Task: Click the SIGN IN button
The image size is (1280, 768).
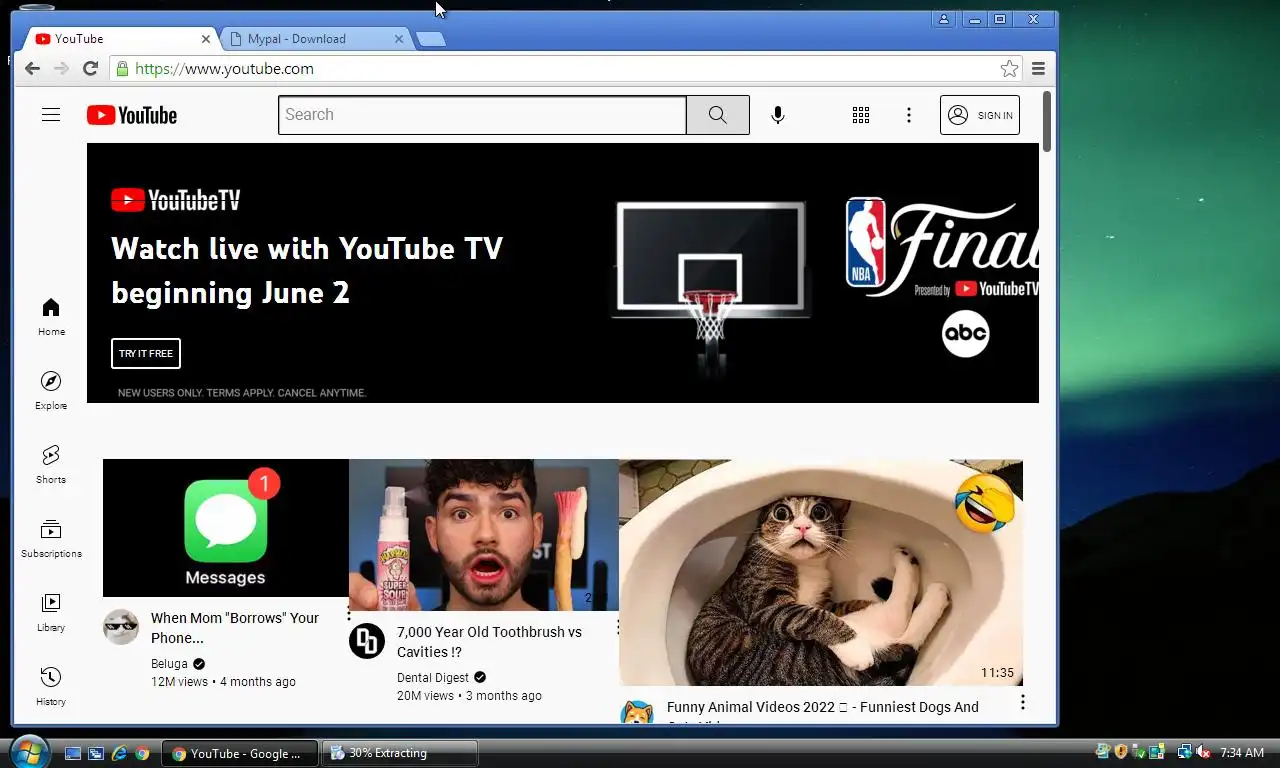Action: 980,115
